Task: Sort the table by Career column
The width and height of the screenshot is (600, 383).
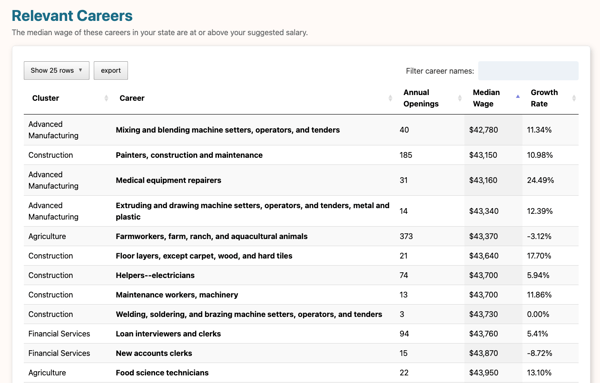Action: [x=253, y=98]
